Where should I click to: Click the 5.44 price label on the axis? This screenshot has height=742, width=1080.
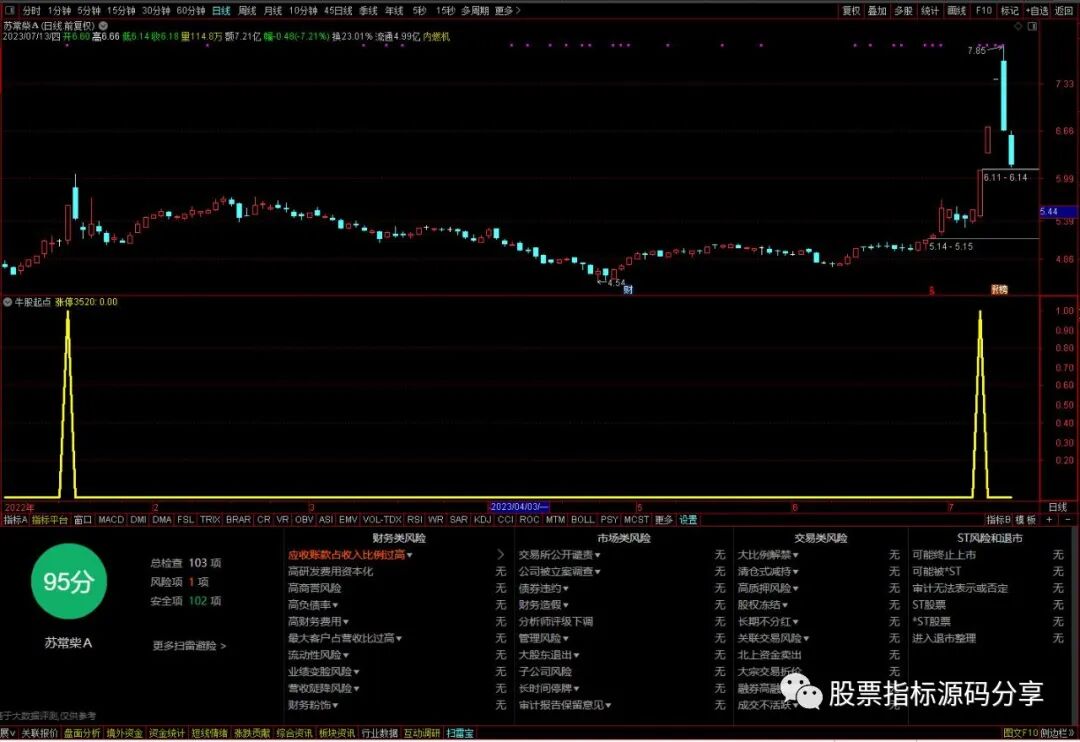(x=1057, y=212)
